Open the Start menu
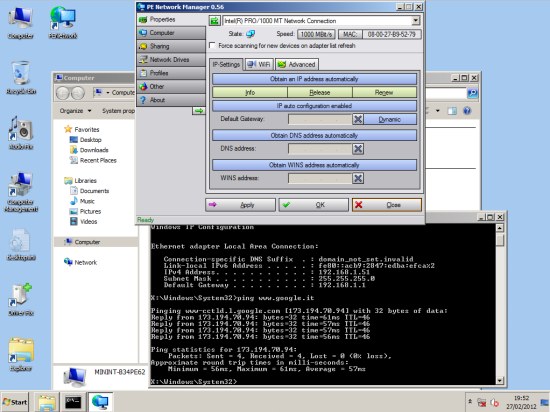 pos(15,402)
